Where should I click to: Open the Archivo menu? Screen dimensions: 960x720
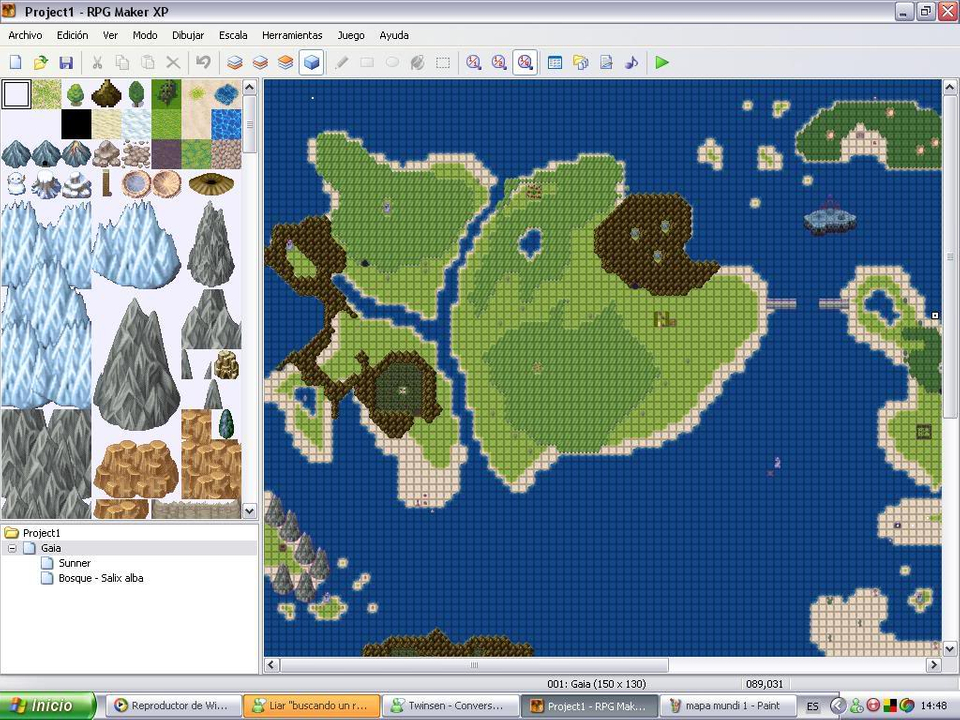pyautogui.click(x=25, y=35)
